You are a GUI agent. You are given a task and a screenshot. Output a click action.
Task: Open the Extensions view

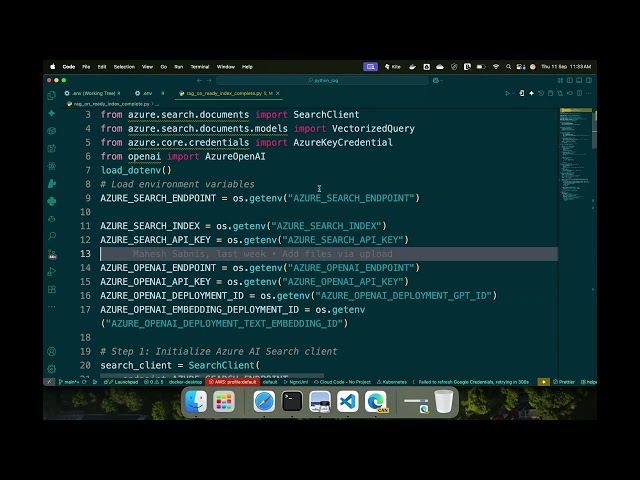(x=52, y=289)
